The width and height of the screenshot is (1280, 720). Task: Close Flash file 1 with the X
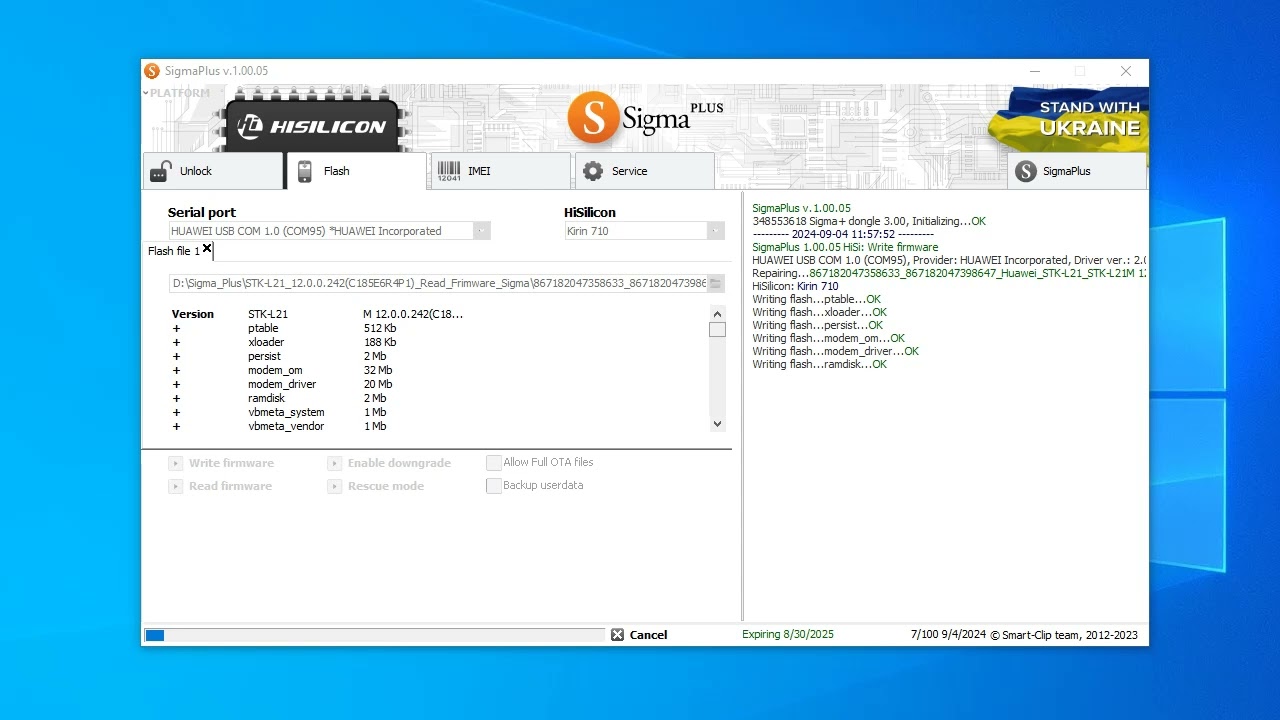coord(207,249)
